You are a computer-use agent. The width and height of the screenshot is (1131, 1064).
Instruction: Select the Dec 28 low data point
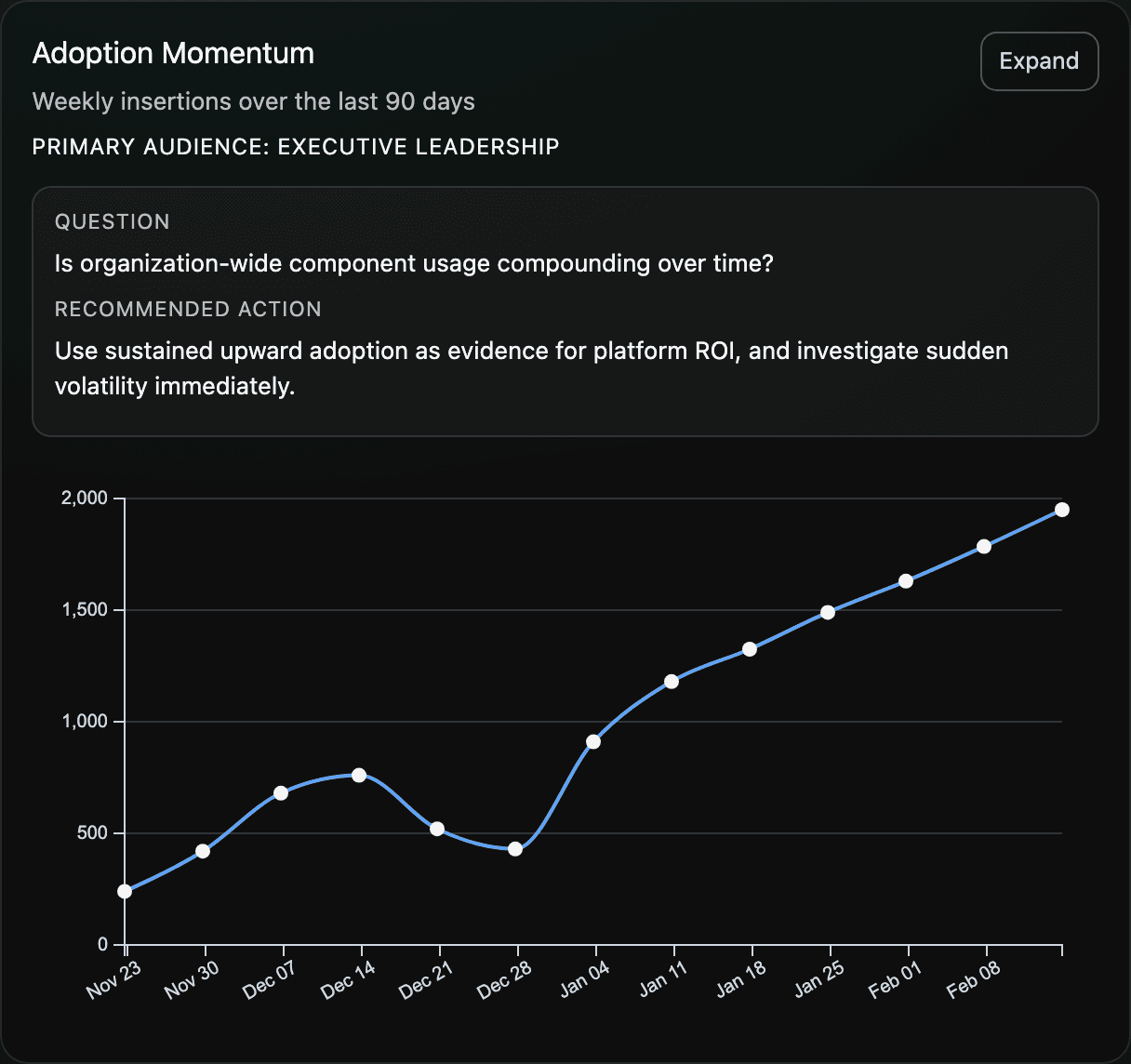click(x=515, y=847)
